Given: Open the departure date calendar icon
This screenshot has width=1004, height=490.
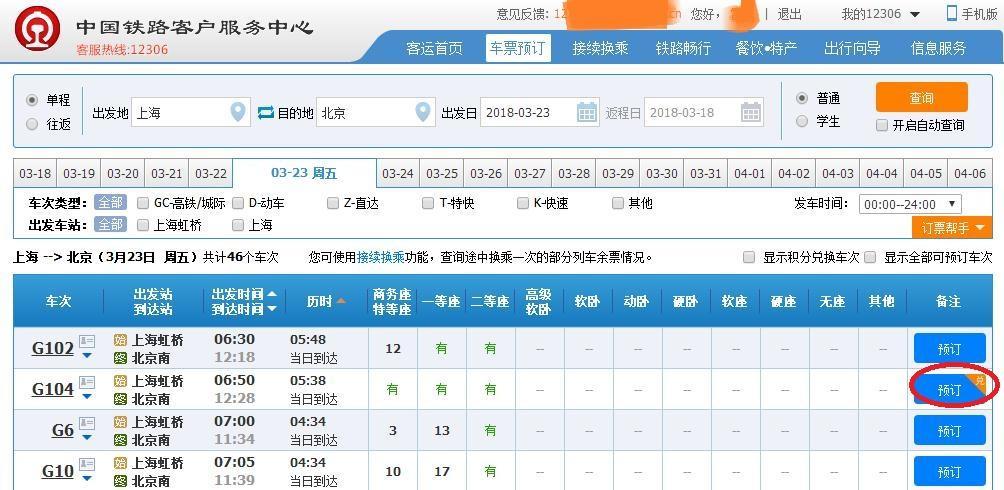Looking at the screenshot, I should coord(587,113).
